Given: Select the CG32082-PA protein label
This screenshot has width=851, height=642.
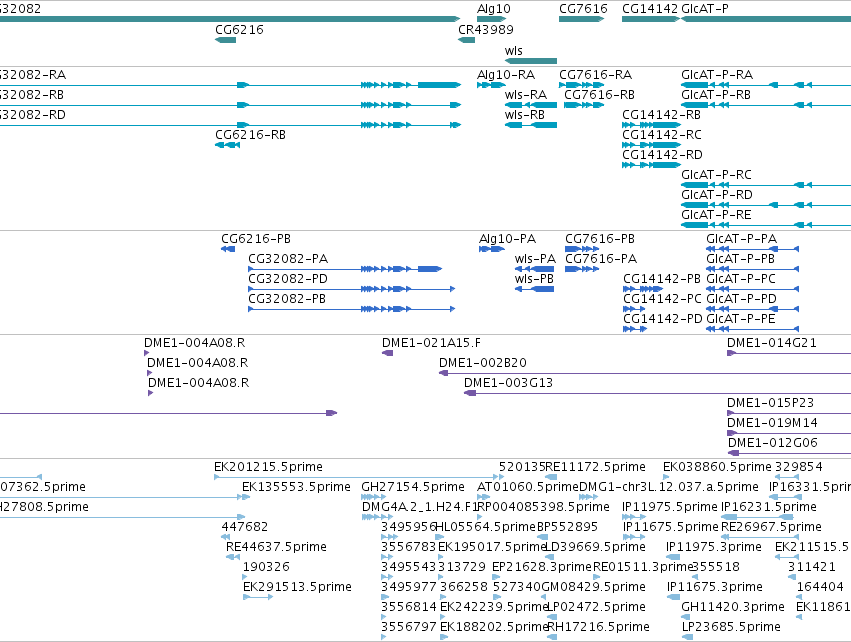Looking at the screenshot, I should (x=288, y=259).
